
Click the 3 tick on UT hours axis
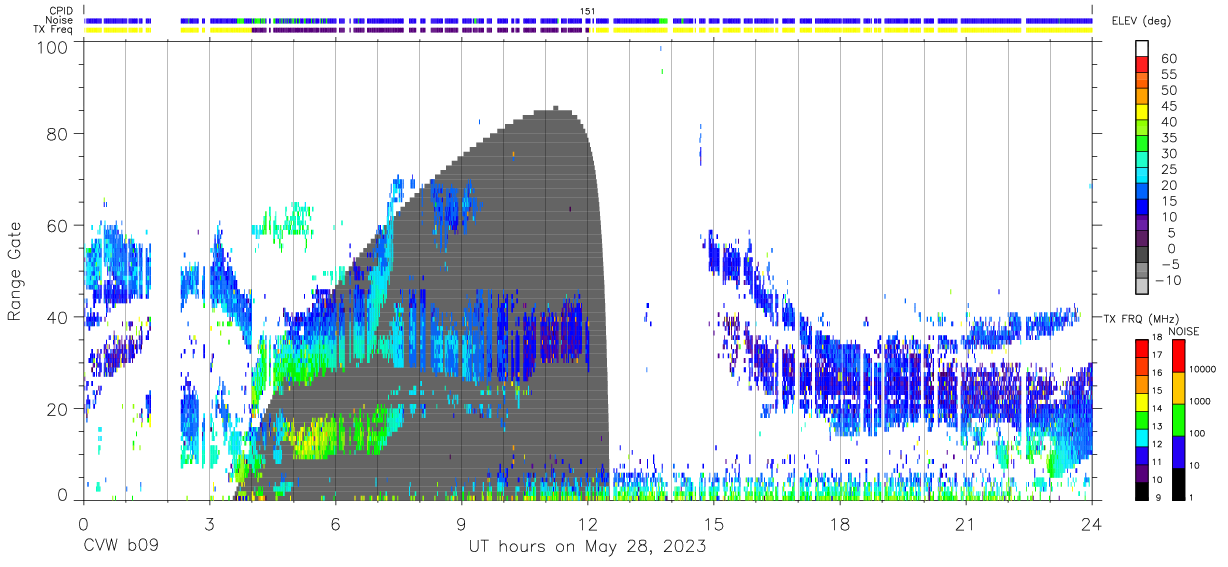[209, 524]
